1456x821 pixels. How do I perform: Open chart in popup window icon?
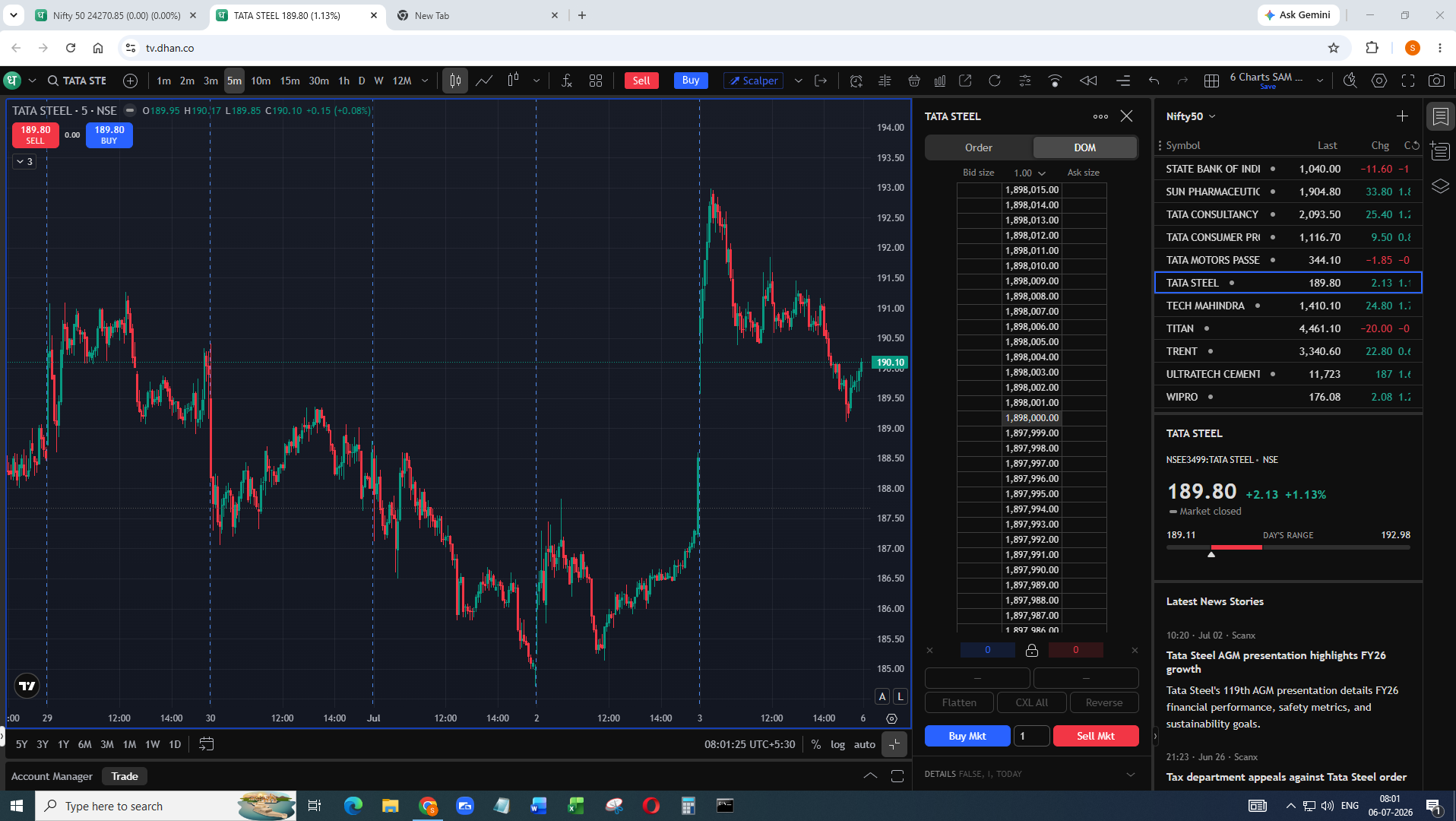tap(965, 81)
